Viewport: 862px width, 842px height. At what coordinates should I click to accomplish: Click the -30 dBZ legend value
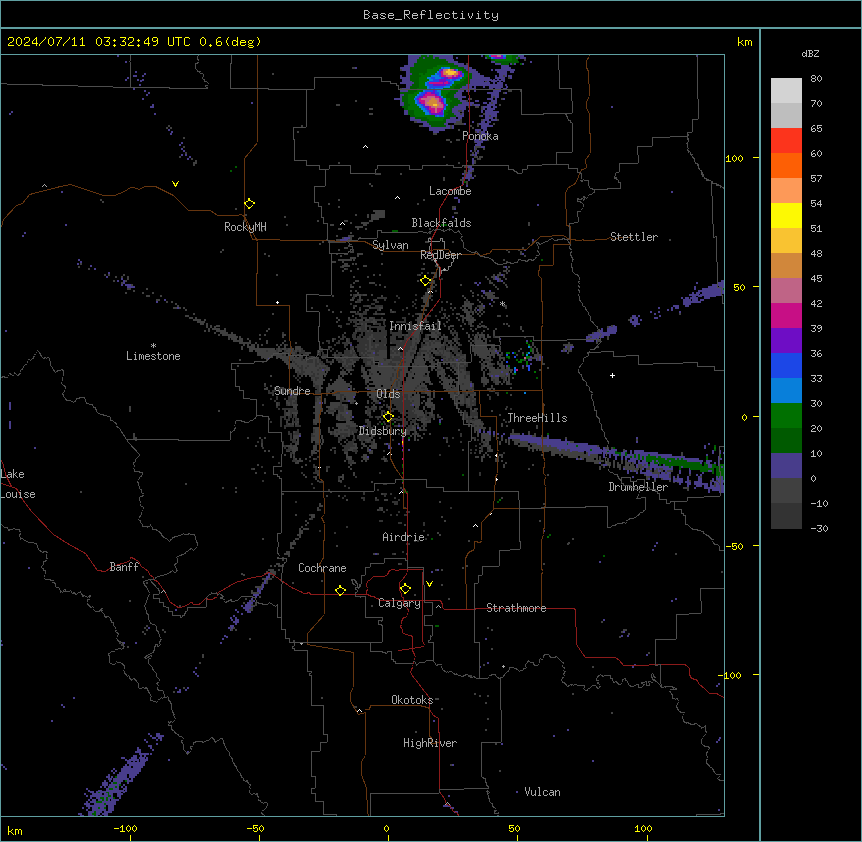(819, 528)
